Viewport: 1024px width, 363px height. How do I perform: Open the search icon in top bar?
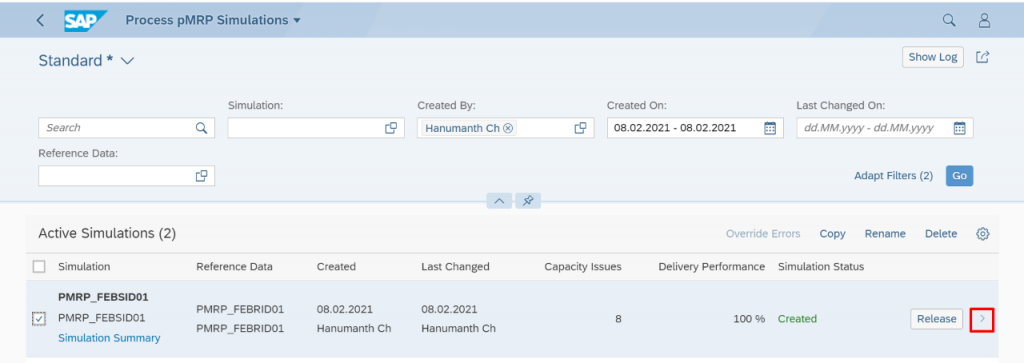949,20
